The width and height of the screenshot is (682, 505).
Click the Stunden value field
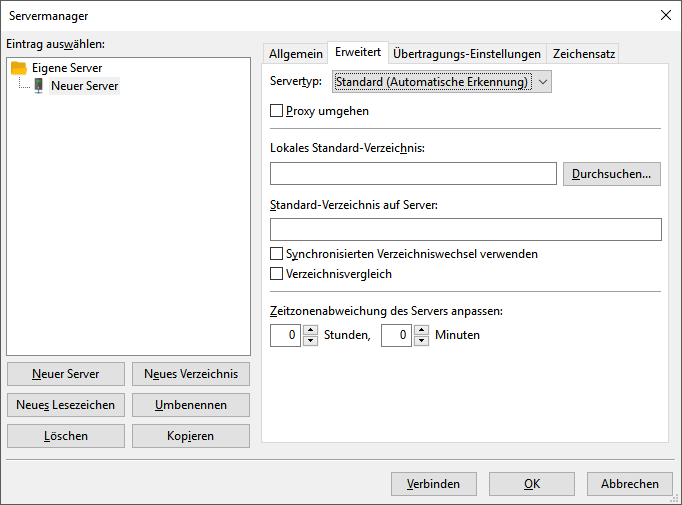tap(285, 335)
